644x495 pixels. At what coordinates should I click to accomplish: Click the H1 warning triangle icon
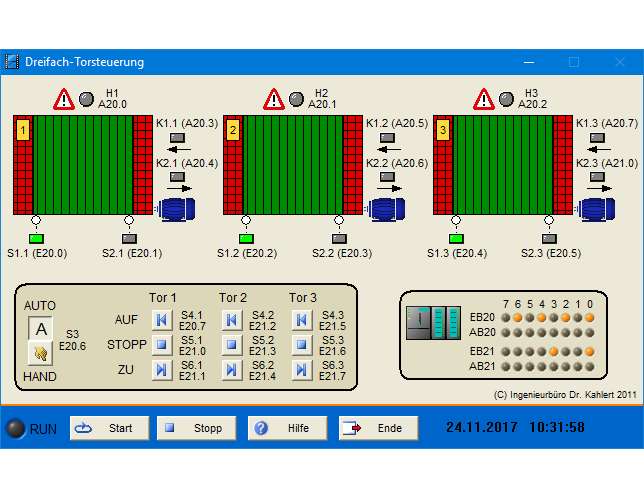(64, 99)
